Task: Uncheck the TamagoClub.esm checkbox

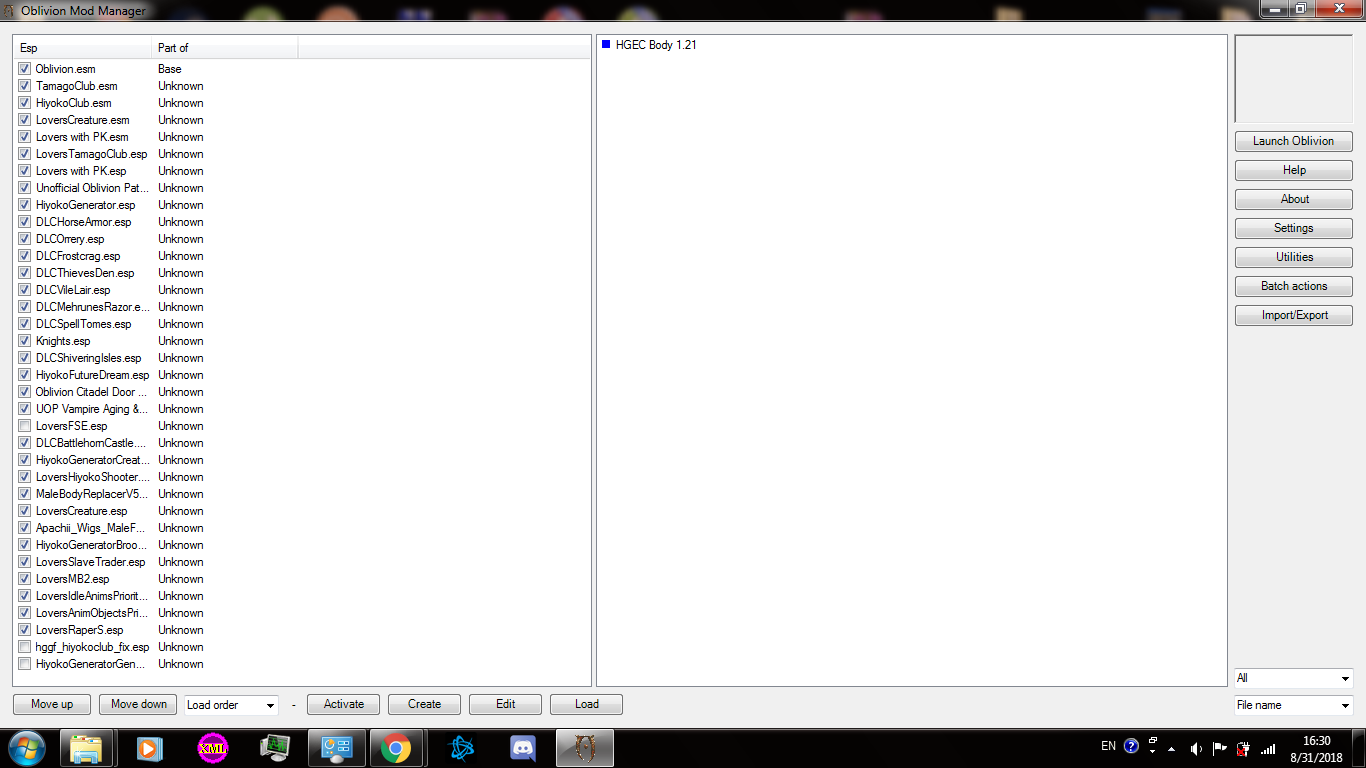Action: tap(24, 86)
